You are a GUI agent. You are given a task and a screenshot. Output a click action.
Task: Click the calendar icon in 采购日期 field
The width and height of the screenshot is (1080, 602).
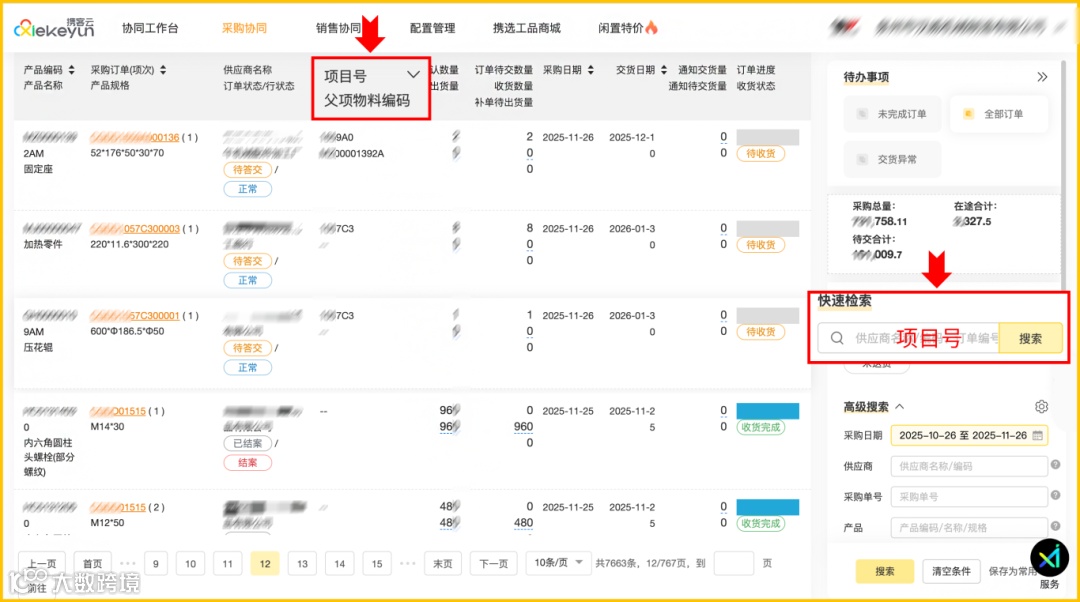coord(1037,435)
